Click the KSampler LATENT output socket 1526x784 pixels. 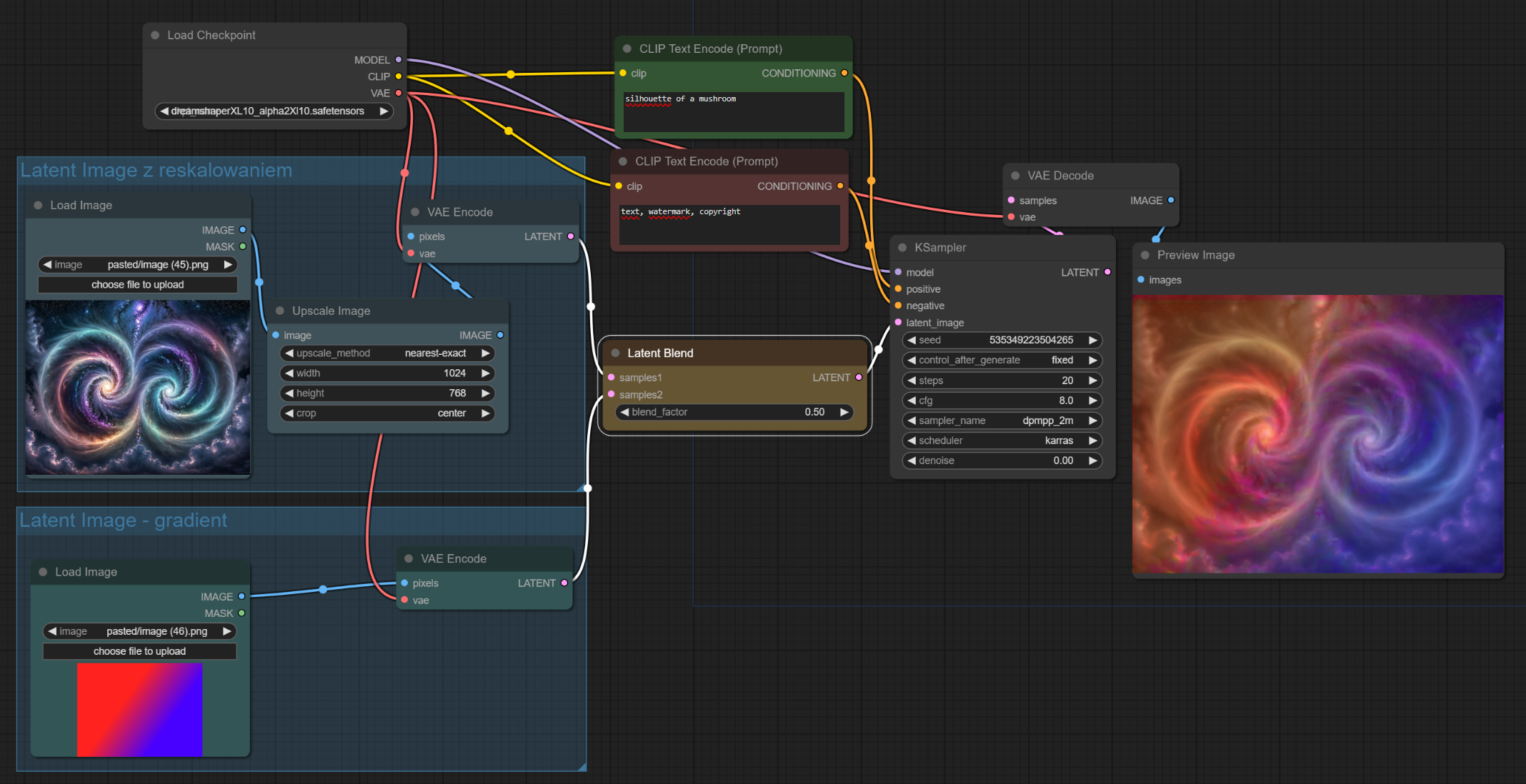coord(1107,272)
